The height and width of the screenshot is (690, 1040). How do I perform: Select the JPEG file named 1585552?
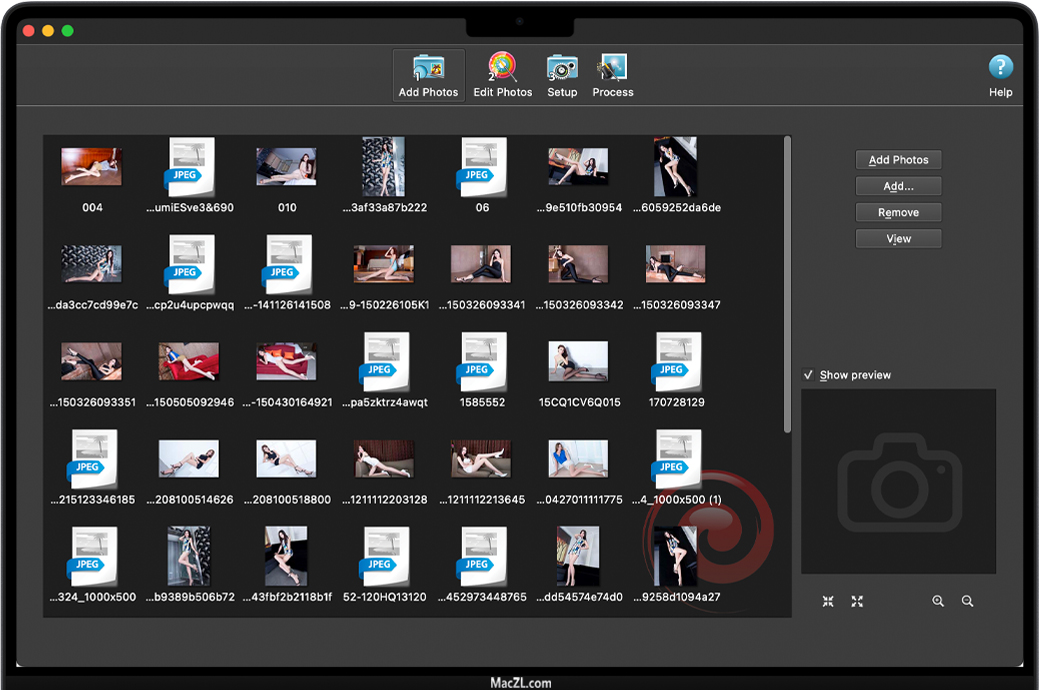click(482, 362)
